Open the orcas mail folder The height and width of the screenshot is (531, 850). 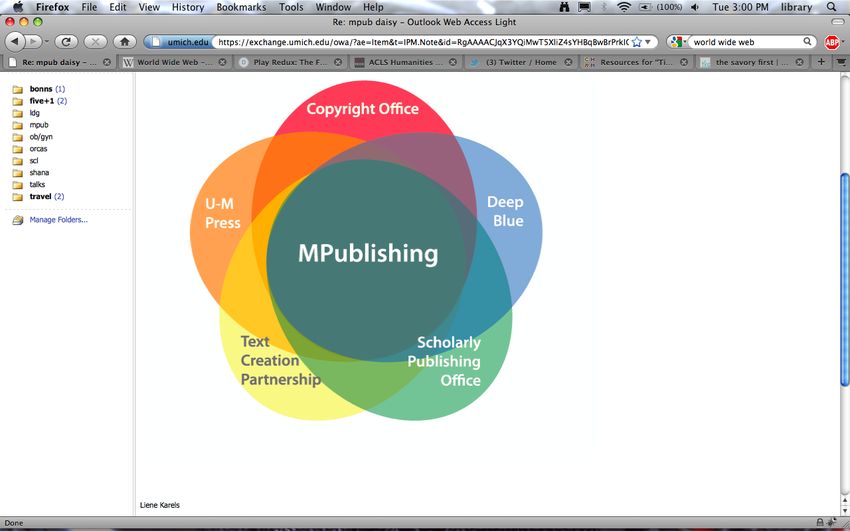click(x=38, y=148)
